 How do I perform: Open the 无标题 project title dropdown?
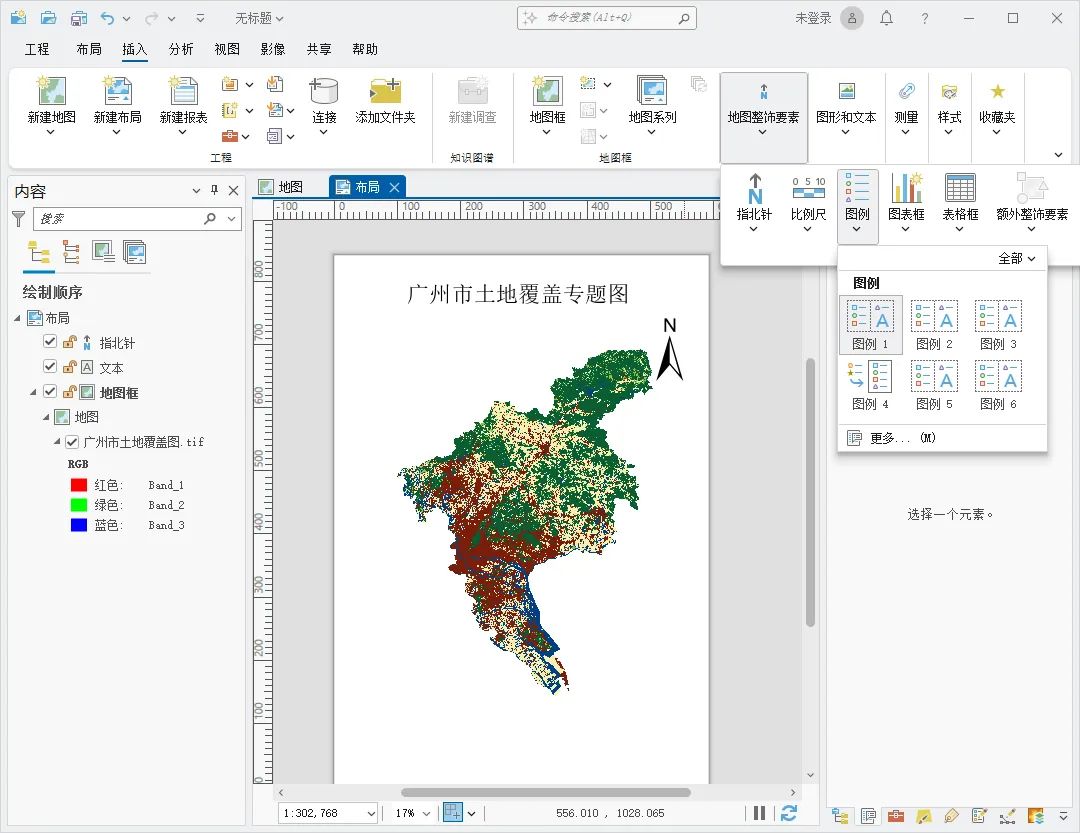pyautogui.click(x=259, y=19)
